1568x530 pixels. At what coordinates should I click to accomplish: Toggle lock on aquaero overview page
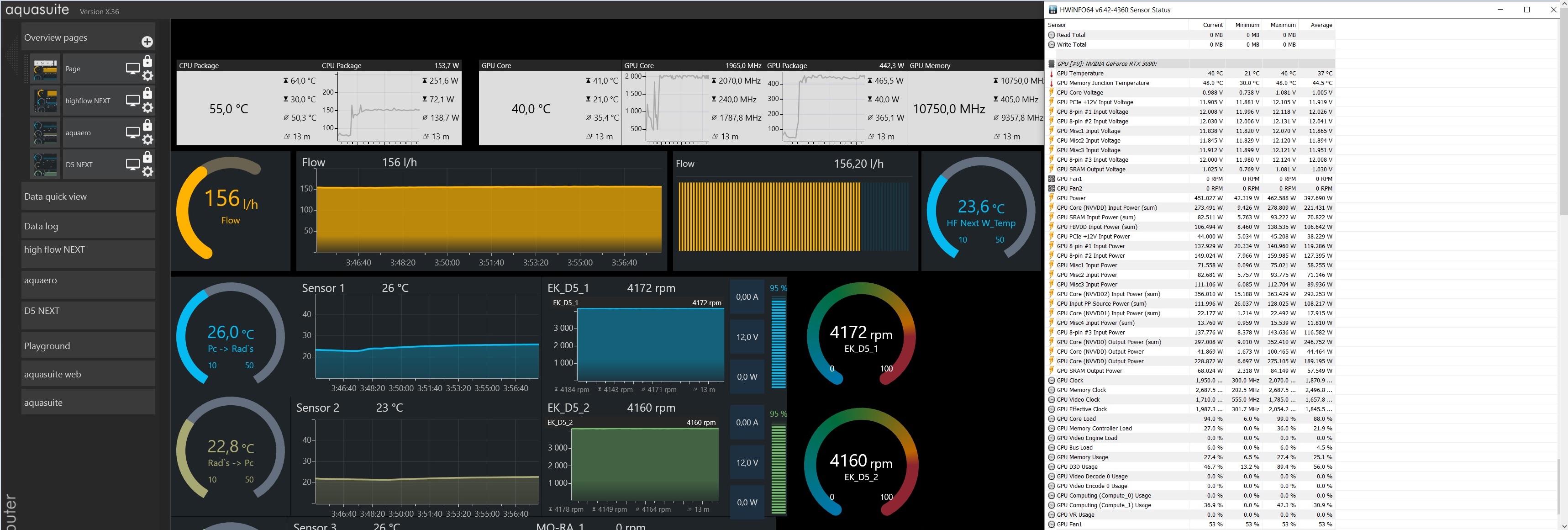coord(147,125)
